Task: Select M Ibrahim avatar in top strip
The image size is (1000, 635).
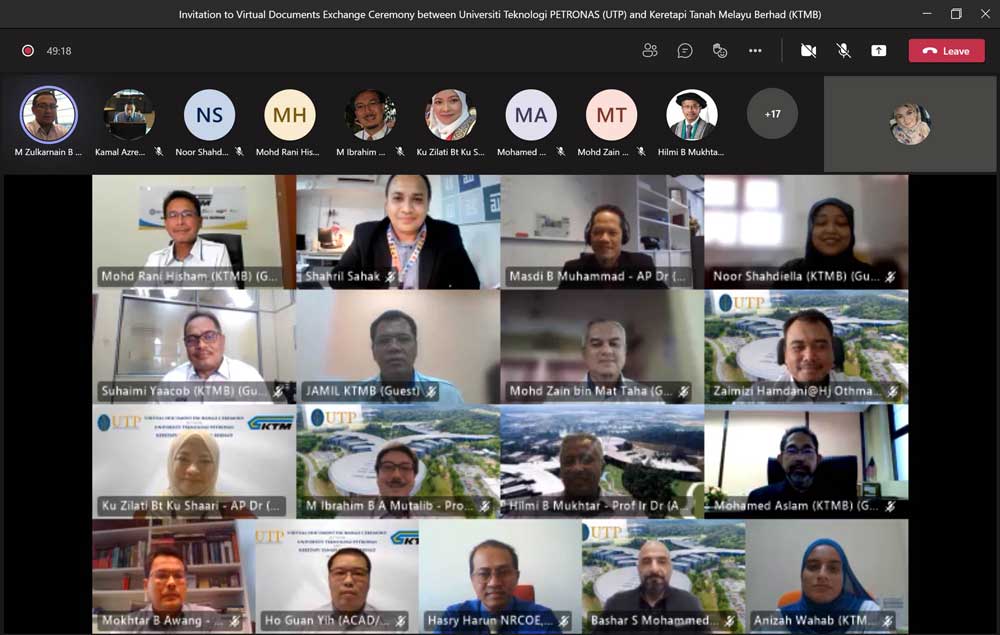Action: click(371, 115)
